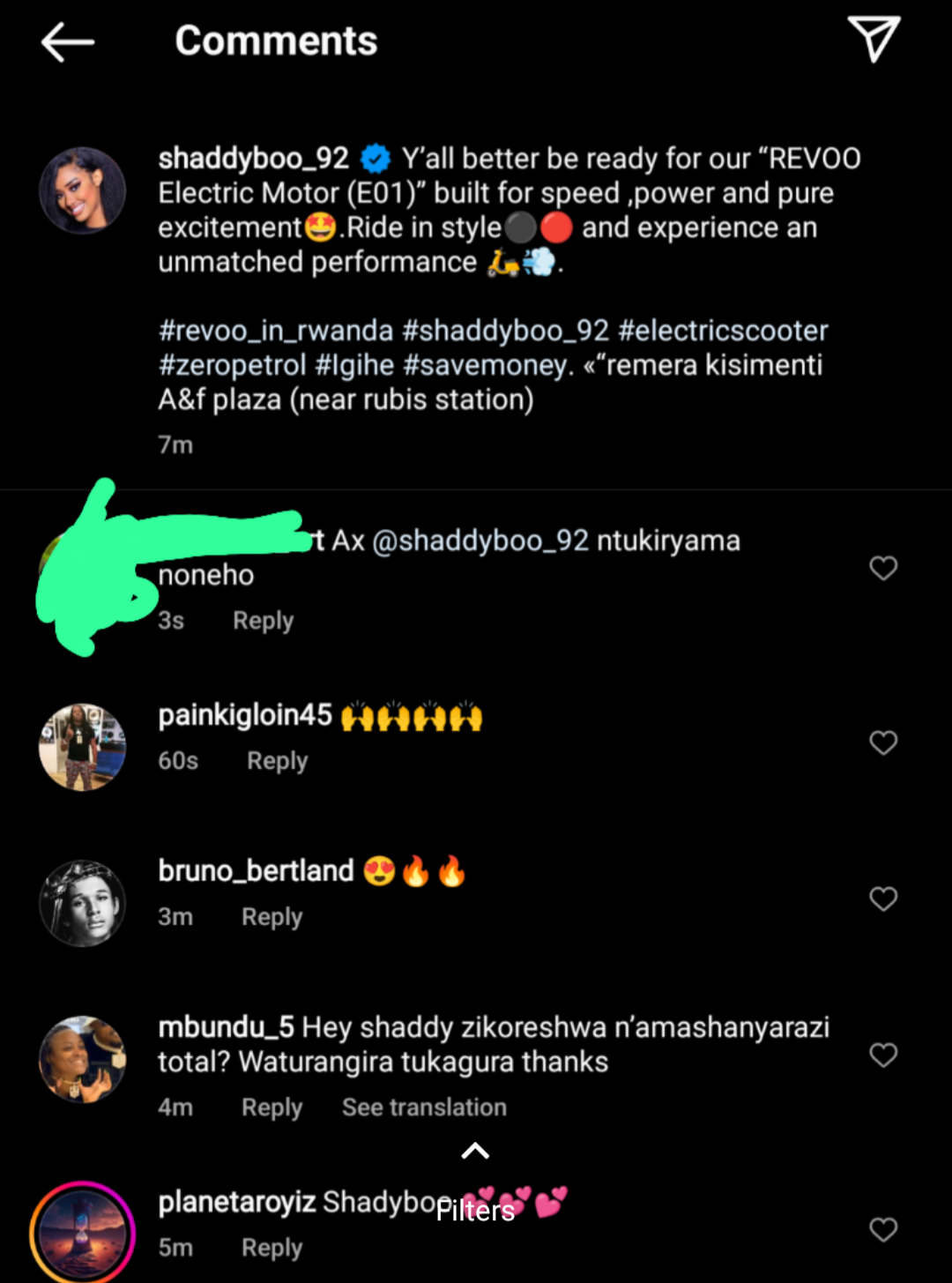Open shaddyboo_92's profile picture
Image resolution: width=952 pixels, height=1283 pixels.
click(82, 190)
